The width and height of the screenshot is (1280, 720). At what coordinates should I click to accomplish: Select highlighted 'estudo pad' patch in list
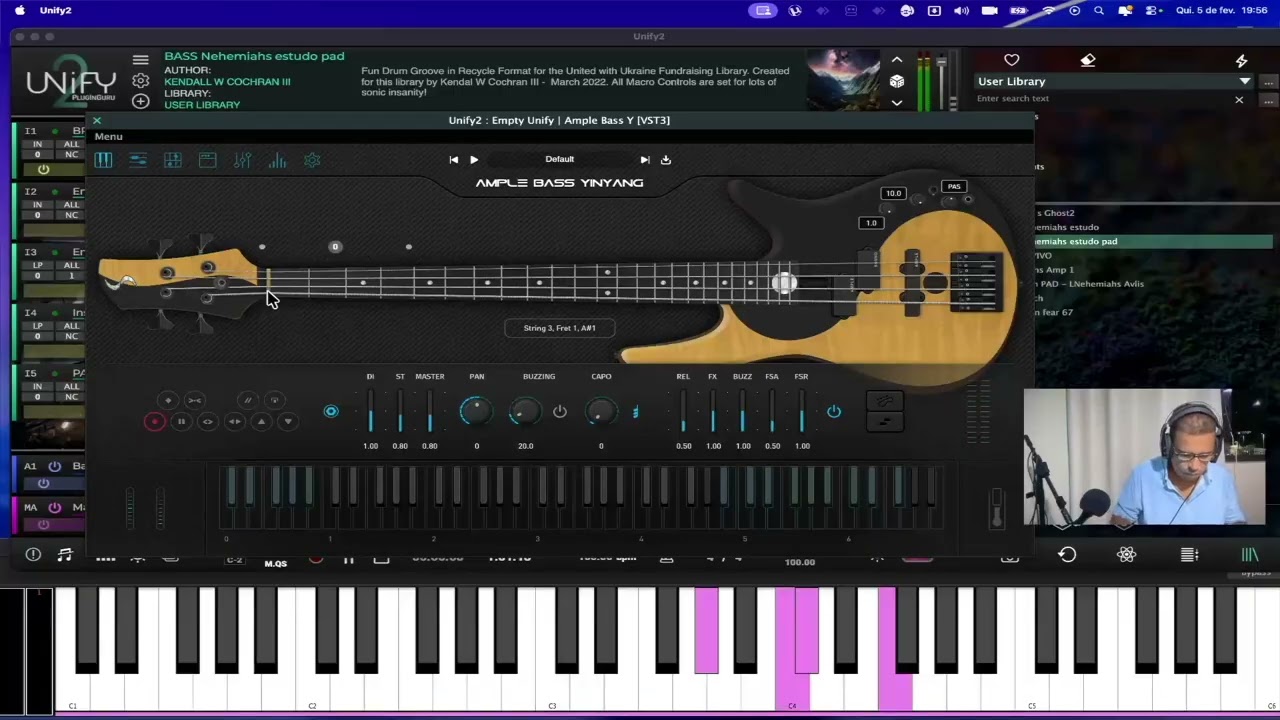tap(1154, 241)
